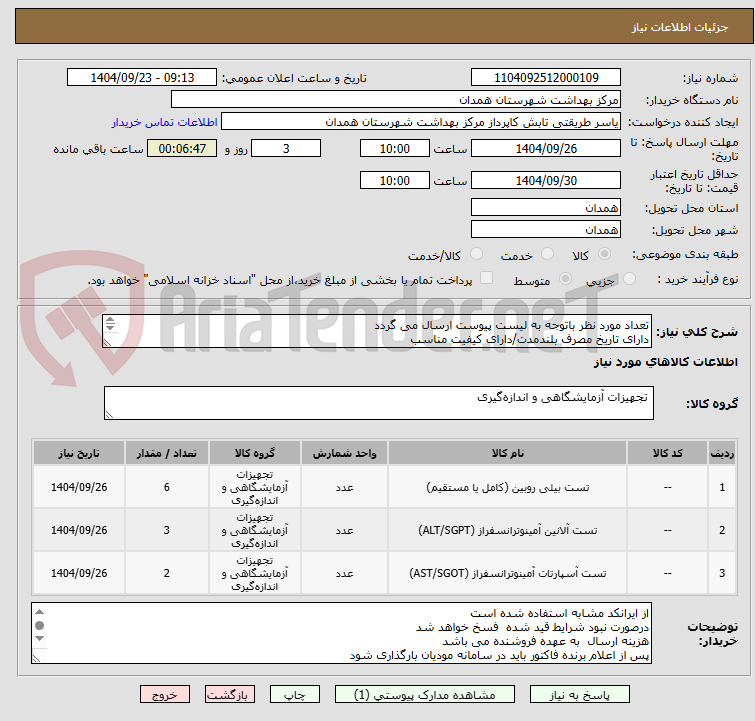The width and height of the screenshot is (755, 721).
Task: Click the چاپ print button
Action: point(295,695)
